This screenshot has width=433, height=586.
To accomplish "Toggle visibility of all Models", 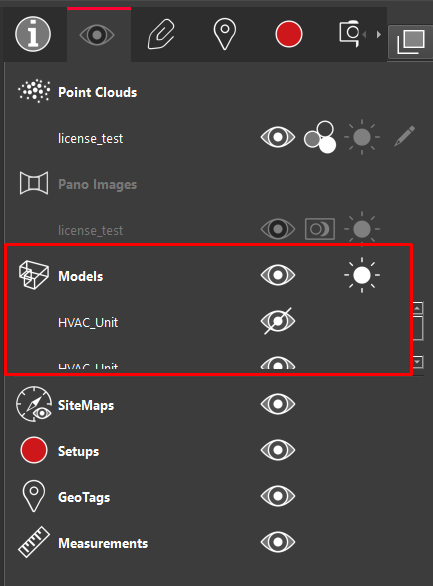I will (x=278, y=275).
